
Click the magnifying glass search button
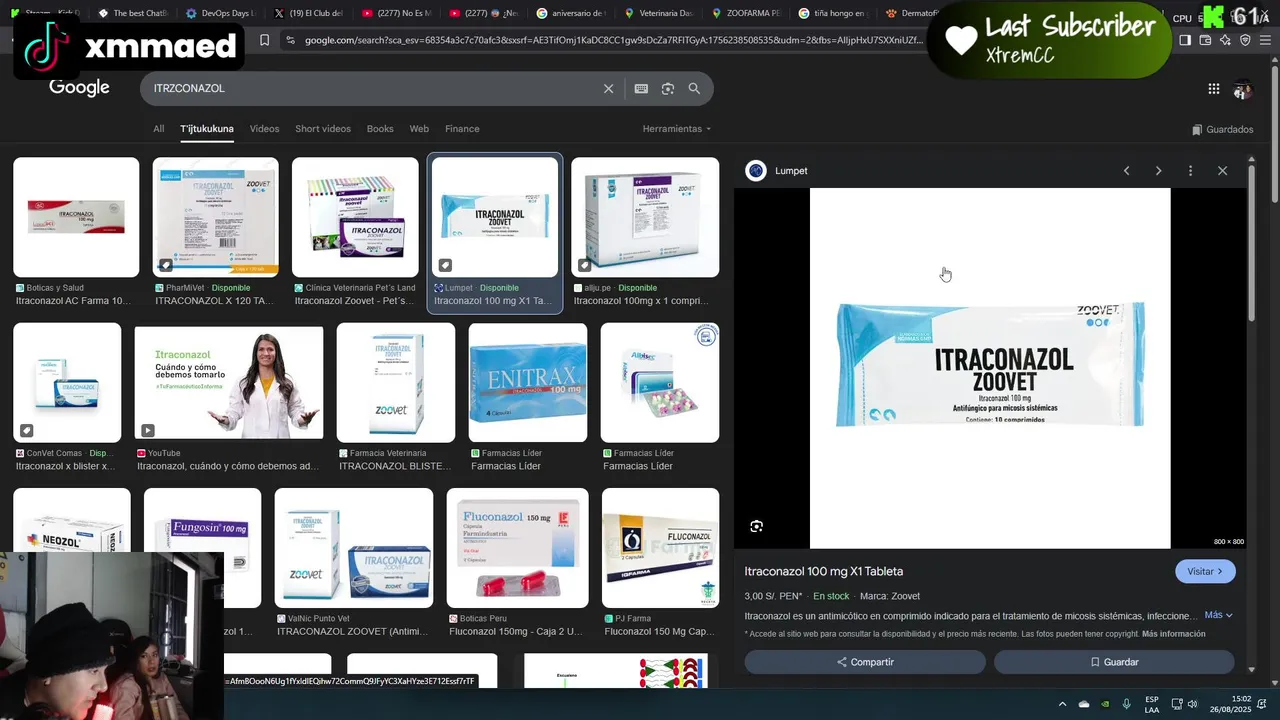(694, 89)
